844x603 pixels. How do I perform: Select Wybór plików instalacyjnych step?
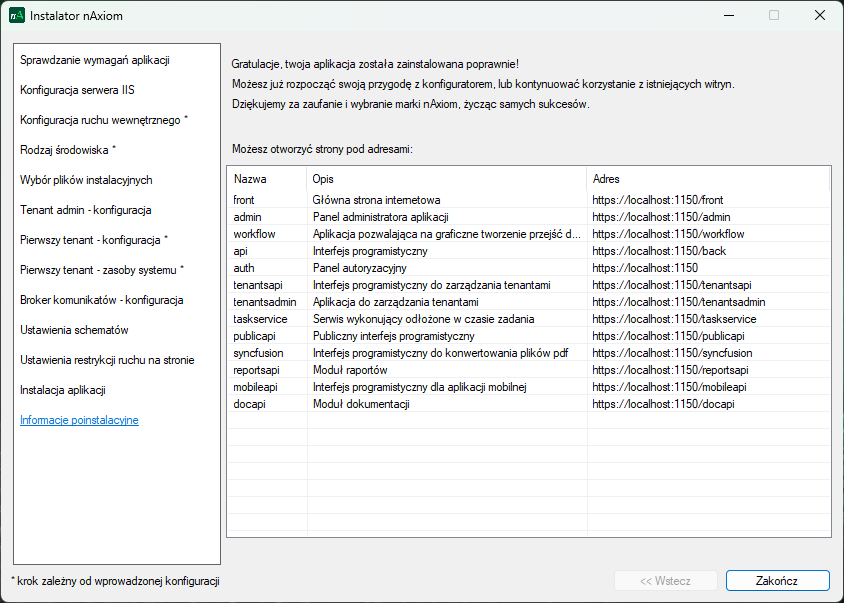click(x=86, y=180)
